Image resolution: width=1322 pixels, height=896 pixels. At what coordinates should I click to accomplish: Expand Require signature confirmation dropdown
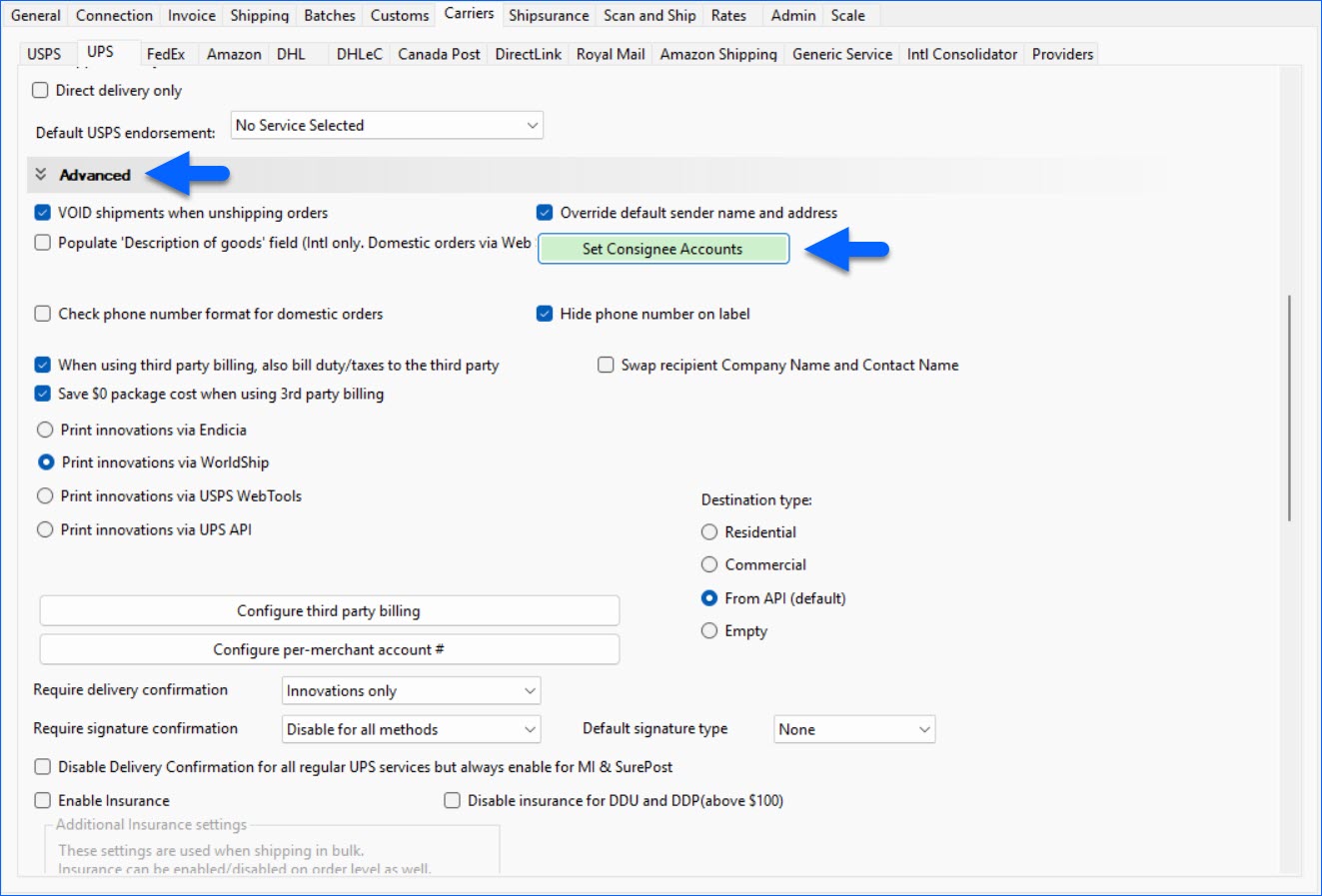click(x=411, y=729)
